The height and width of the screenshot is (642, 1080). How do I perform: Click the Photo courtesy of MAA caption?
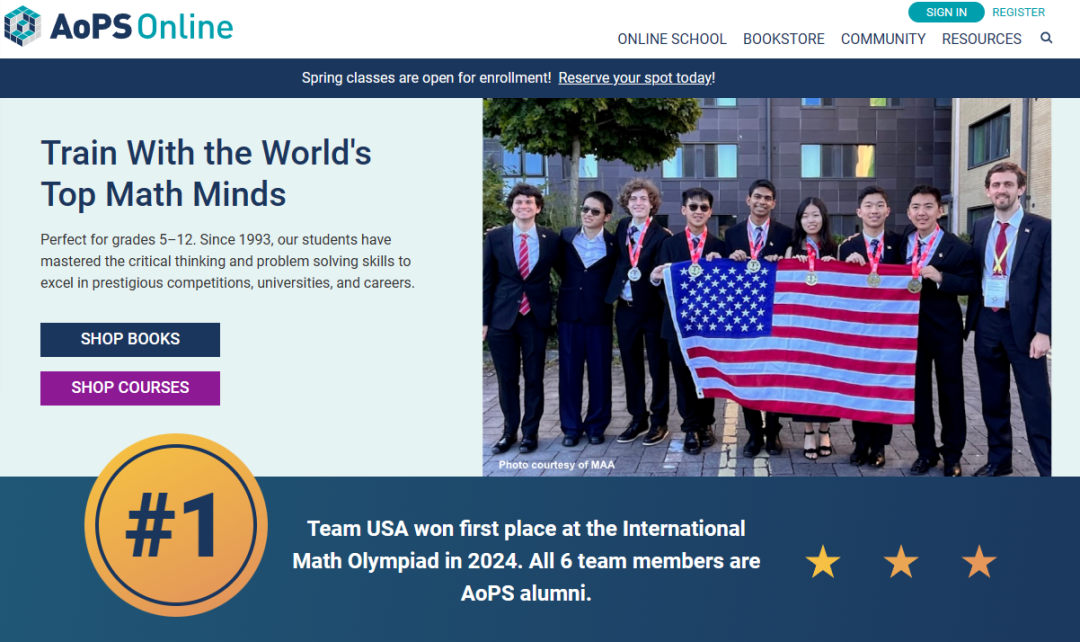click(x=556, y=465)
